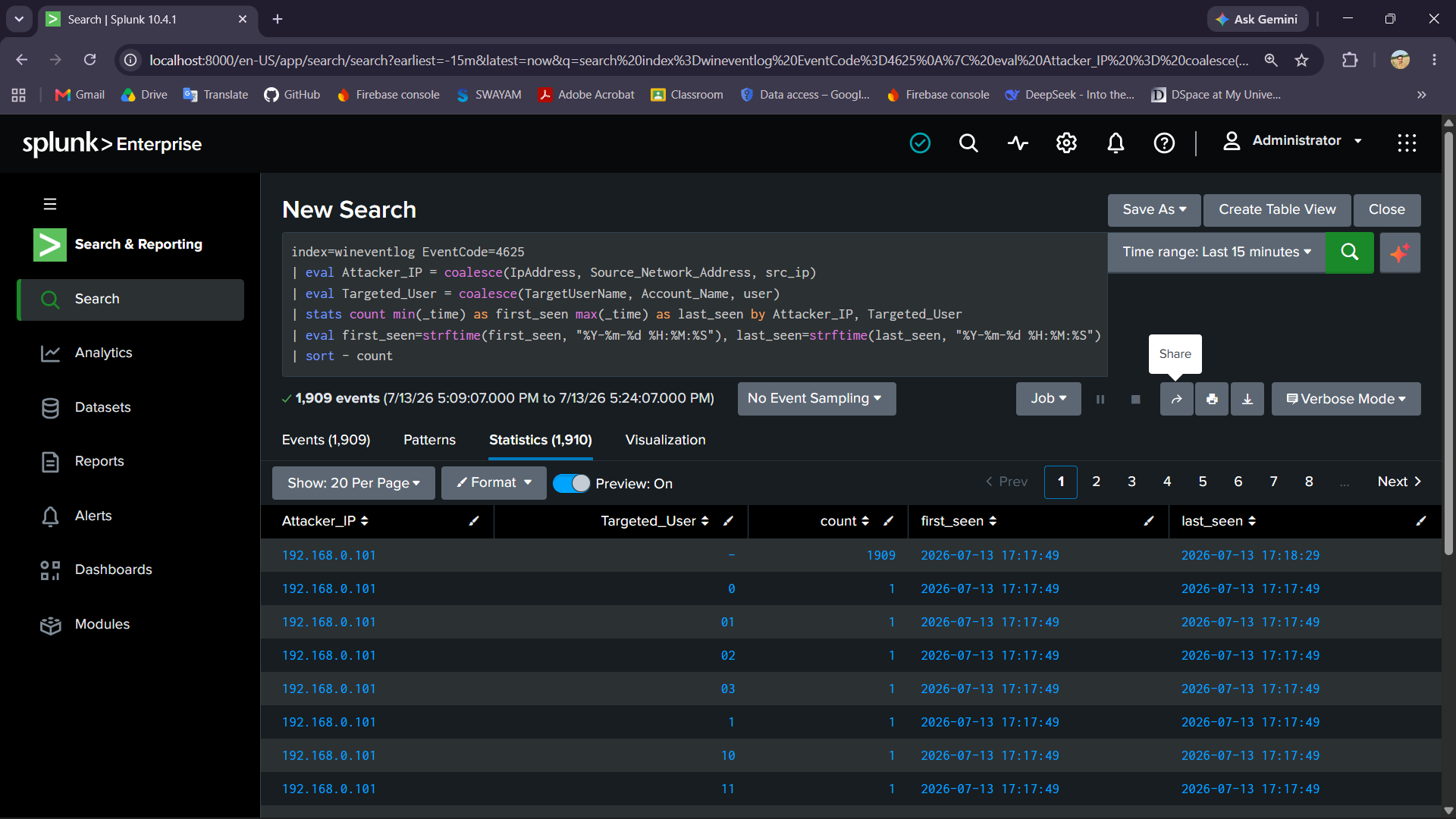Sort by Attacker_IP column
This screenshot has height=819, width=1456.
[x=325, y=521]
